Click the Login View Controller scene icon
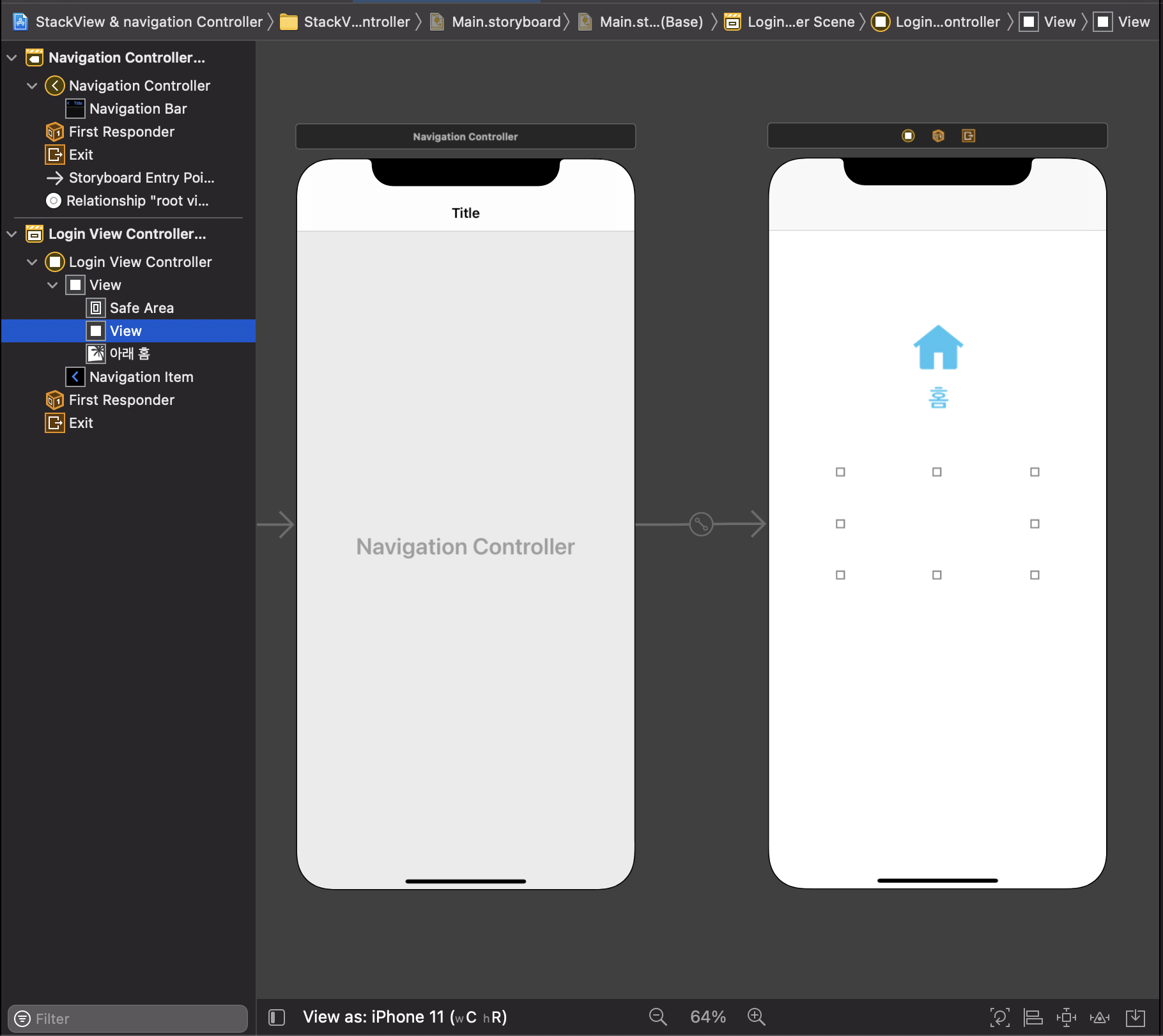The width and height of the screenshot is (1163, 1036). (x=35, y=234)
